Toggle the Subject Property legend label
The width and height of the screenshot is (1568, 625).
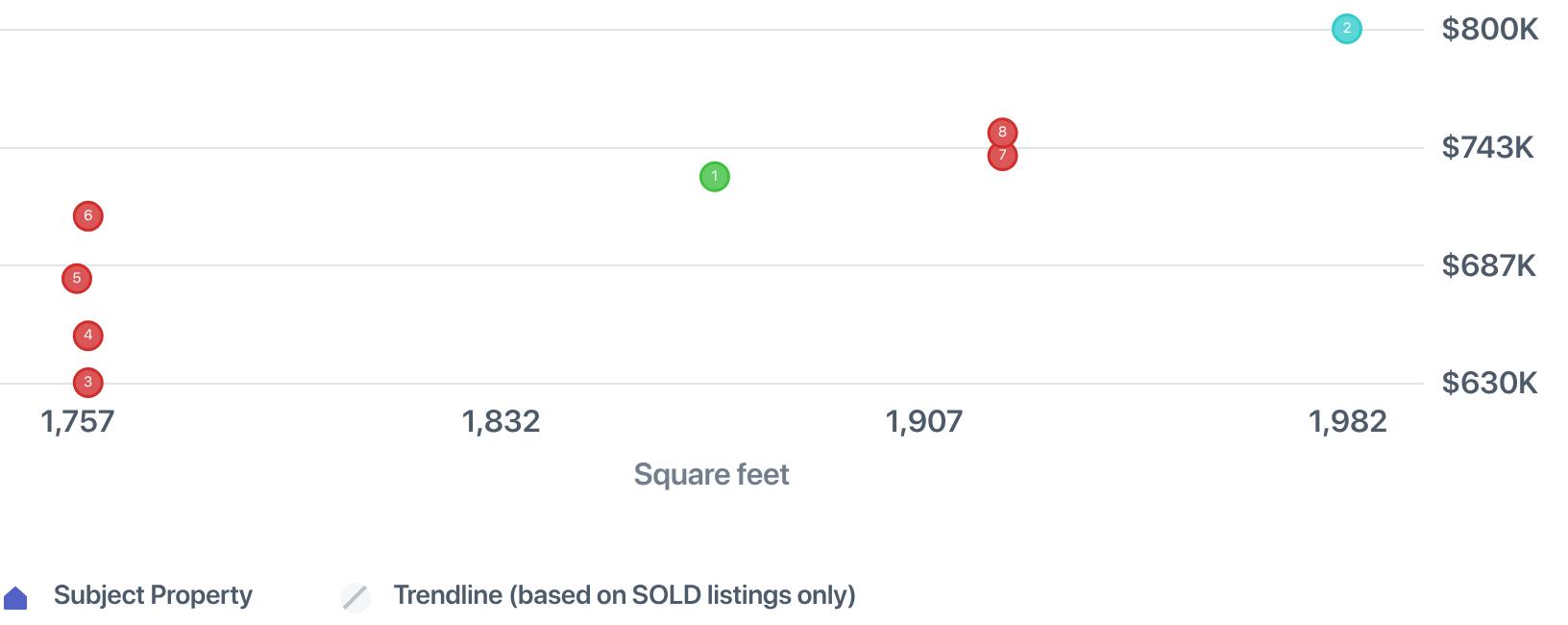tap(153, 595)
